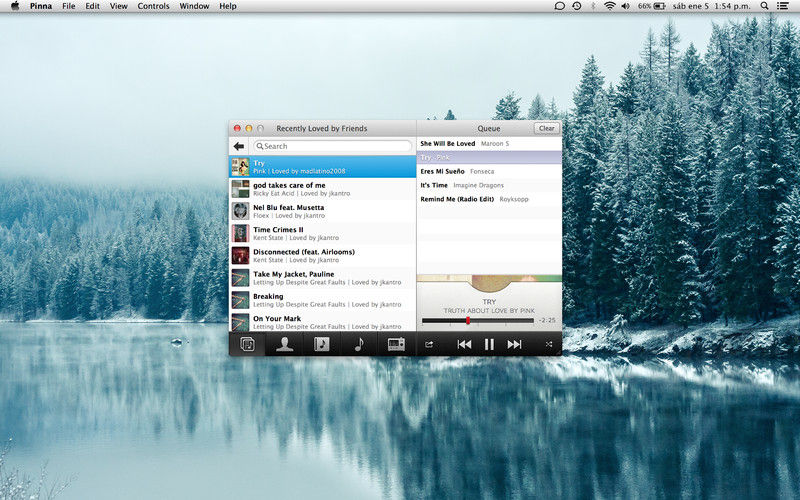Click album art for Disconnected
This screenshot has width=800, height=500.
pyautogui.click(x=240, y=256)
